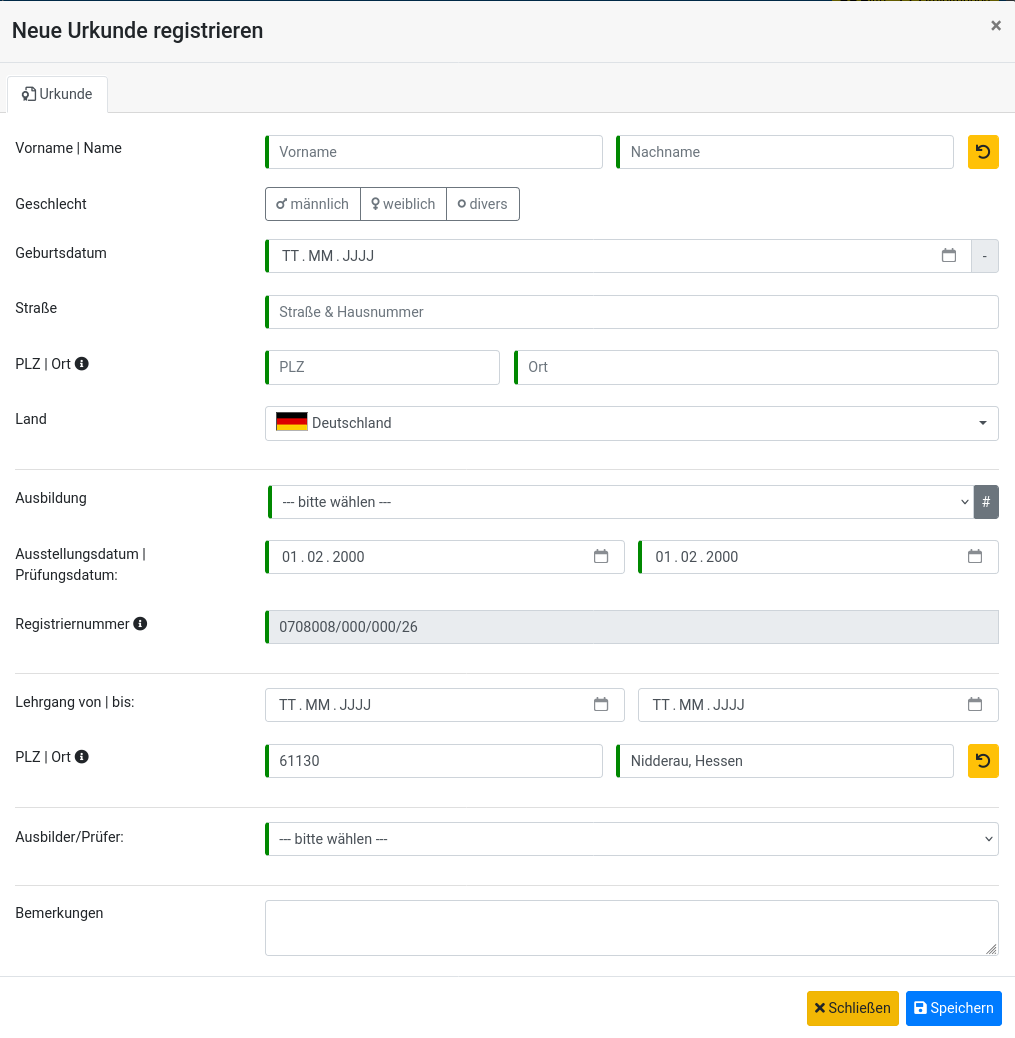Select weiblich gender option
The height and width of the screenshot is (1038, 1015).
403,204
